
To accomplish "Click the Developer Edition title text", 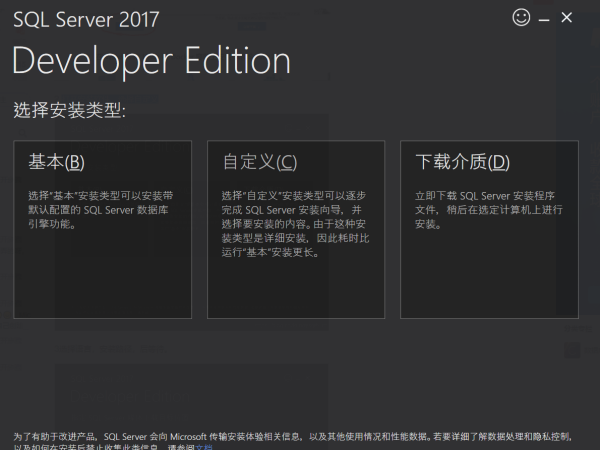I will point(152,60).
